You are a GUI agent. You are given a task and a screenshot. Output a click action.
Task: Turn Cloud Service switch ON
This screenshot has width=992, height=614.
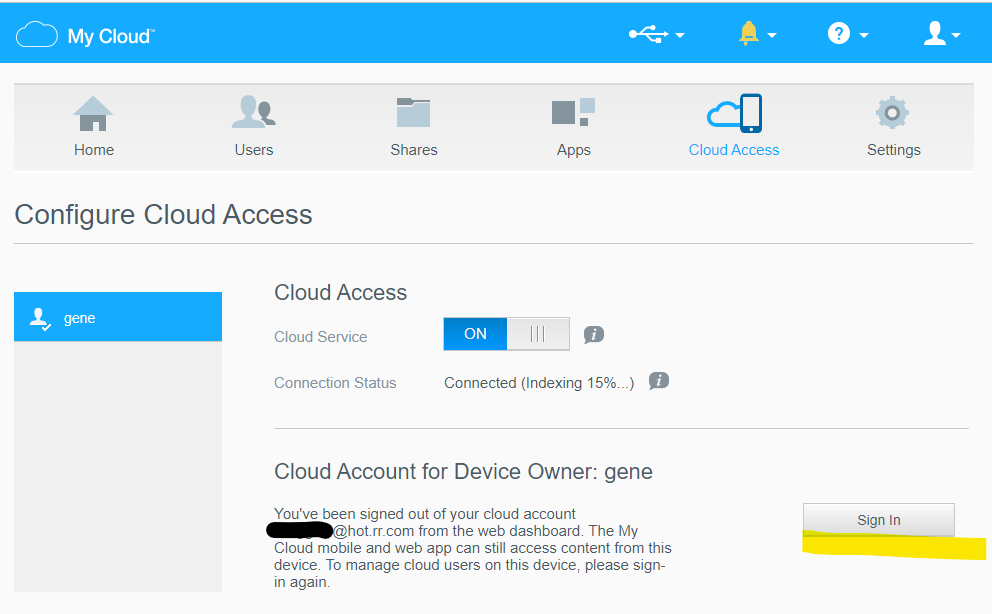476,334
